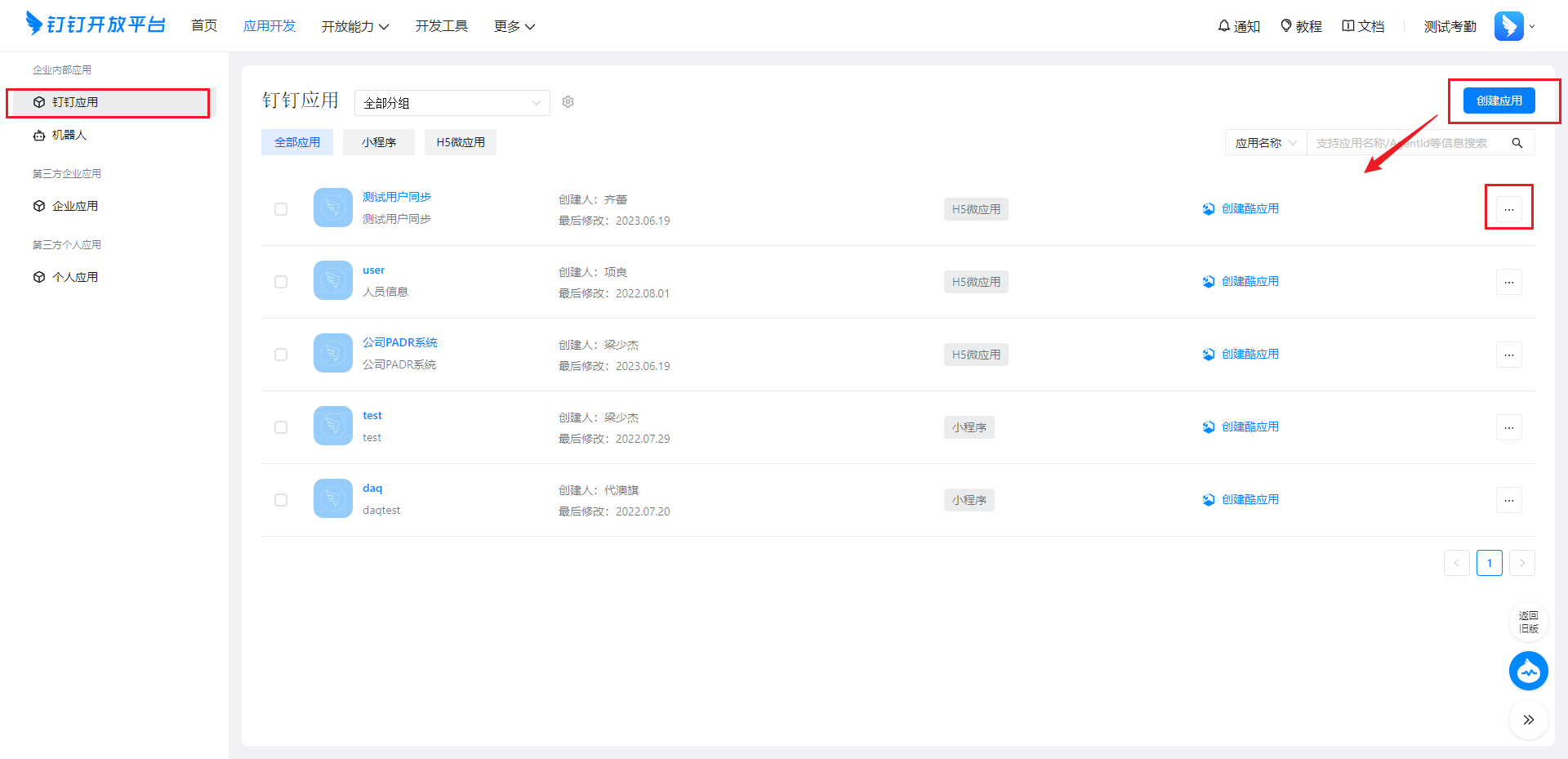Open the 测试用户同步 app icon
The height and width of the screenshot is (759, 1568).
(x=333, y=208)
